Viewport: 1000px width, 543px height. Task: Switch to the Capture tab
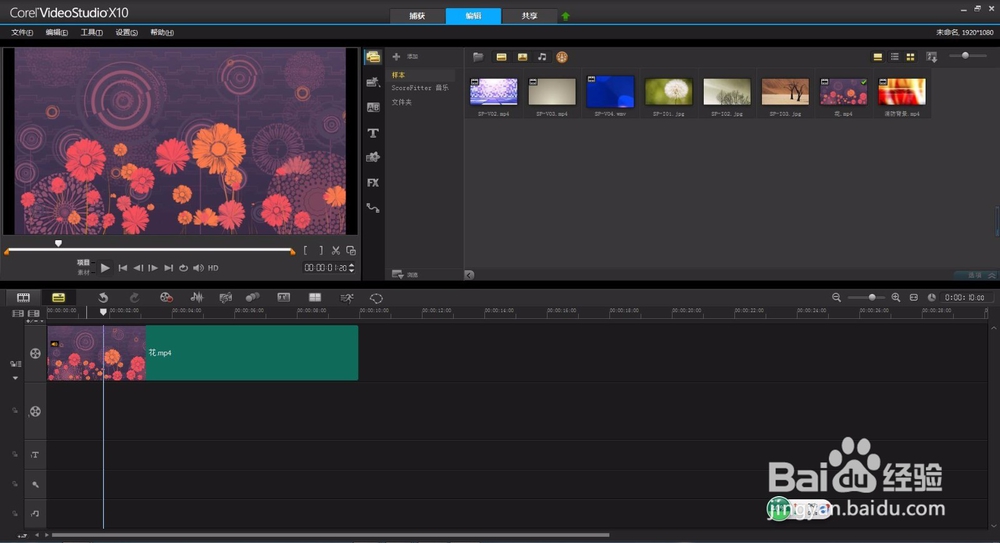pyautogui.click(x=417, y=16)
